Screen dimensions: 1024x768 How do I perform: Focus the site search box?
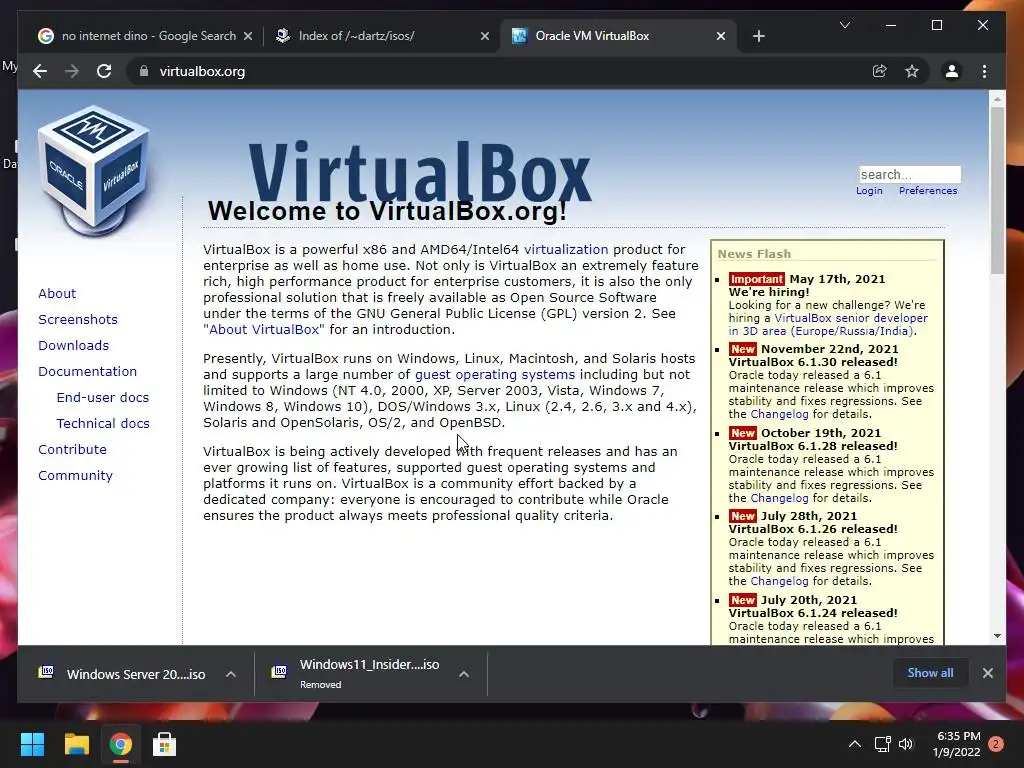pyautogui.click(x=910, y=174)
